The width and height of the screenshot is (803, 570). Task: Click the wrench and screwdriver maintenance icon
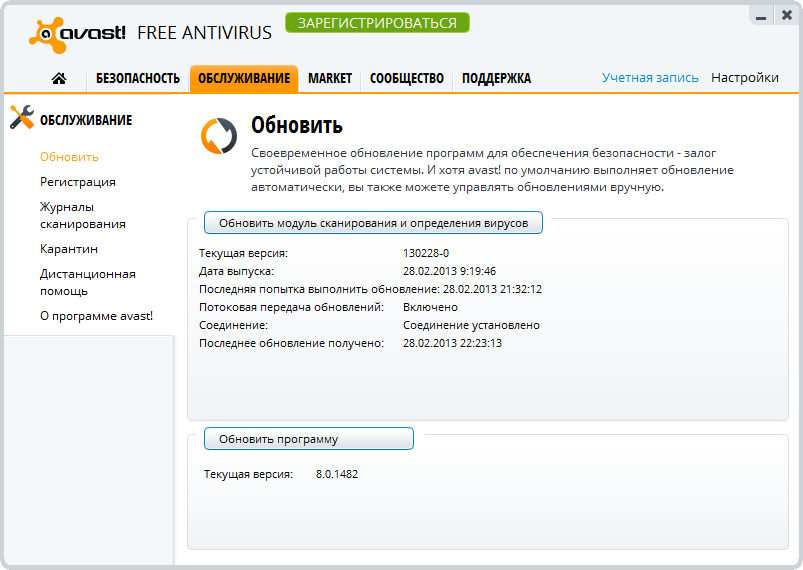click(x=22, y=117)
